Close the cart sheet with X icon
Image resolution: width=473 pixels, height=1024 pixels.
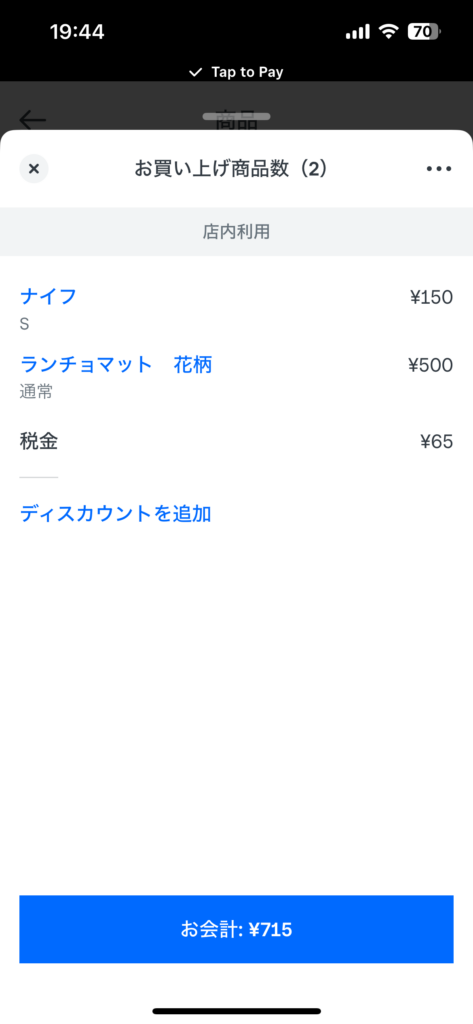pos(34,169)
